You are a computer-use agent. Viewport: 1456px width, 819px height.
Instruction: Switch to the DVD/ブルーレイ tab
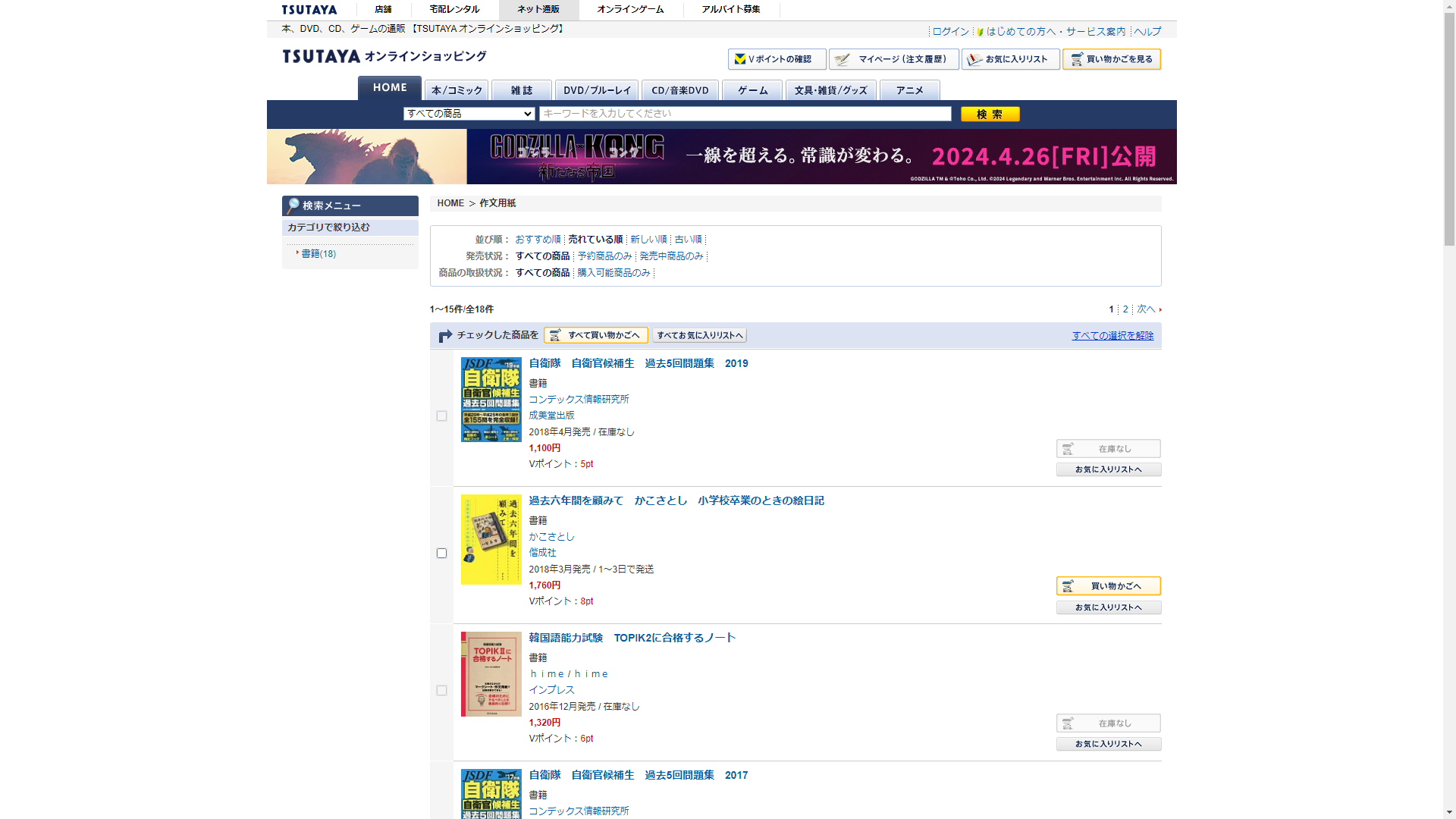click(596, 90)
